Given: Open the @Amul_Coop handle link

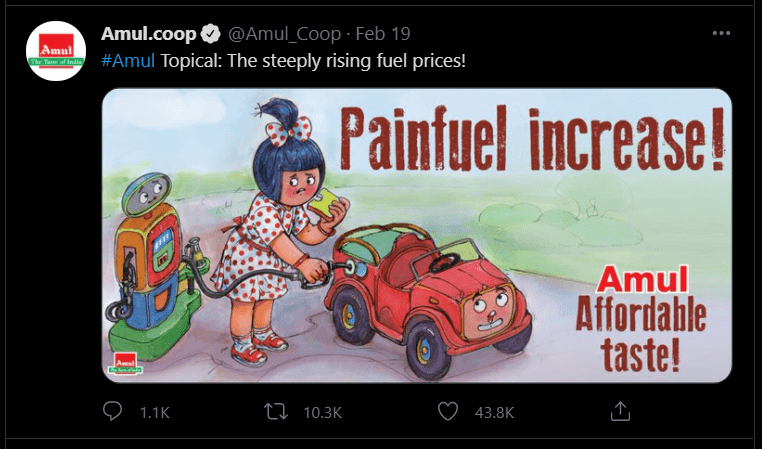Looking at the screenshot, I should 284,34.
